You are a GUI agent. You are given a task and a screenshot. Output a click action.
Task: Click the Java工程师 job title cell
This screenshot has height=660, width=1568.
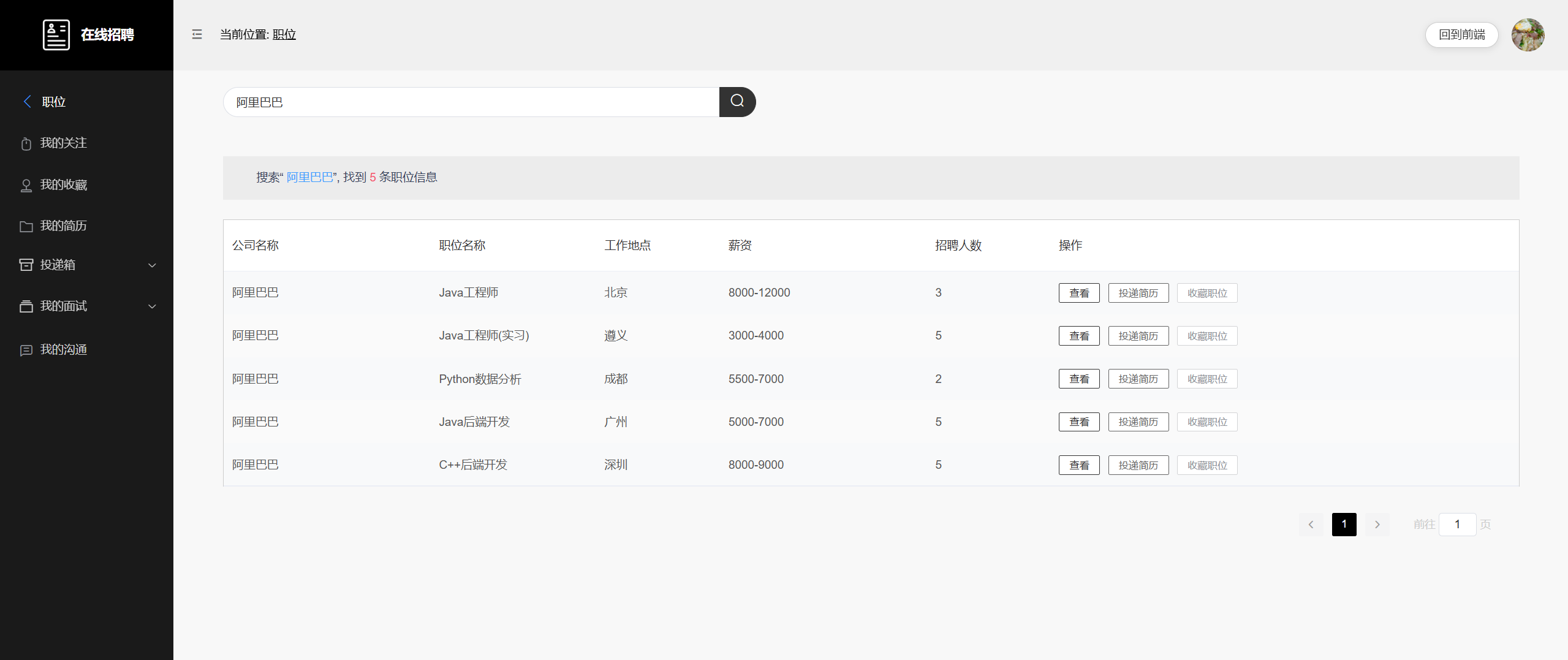(468, 293)
